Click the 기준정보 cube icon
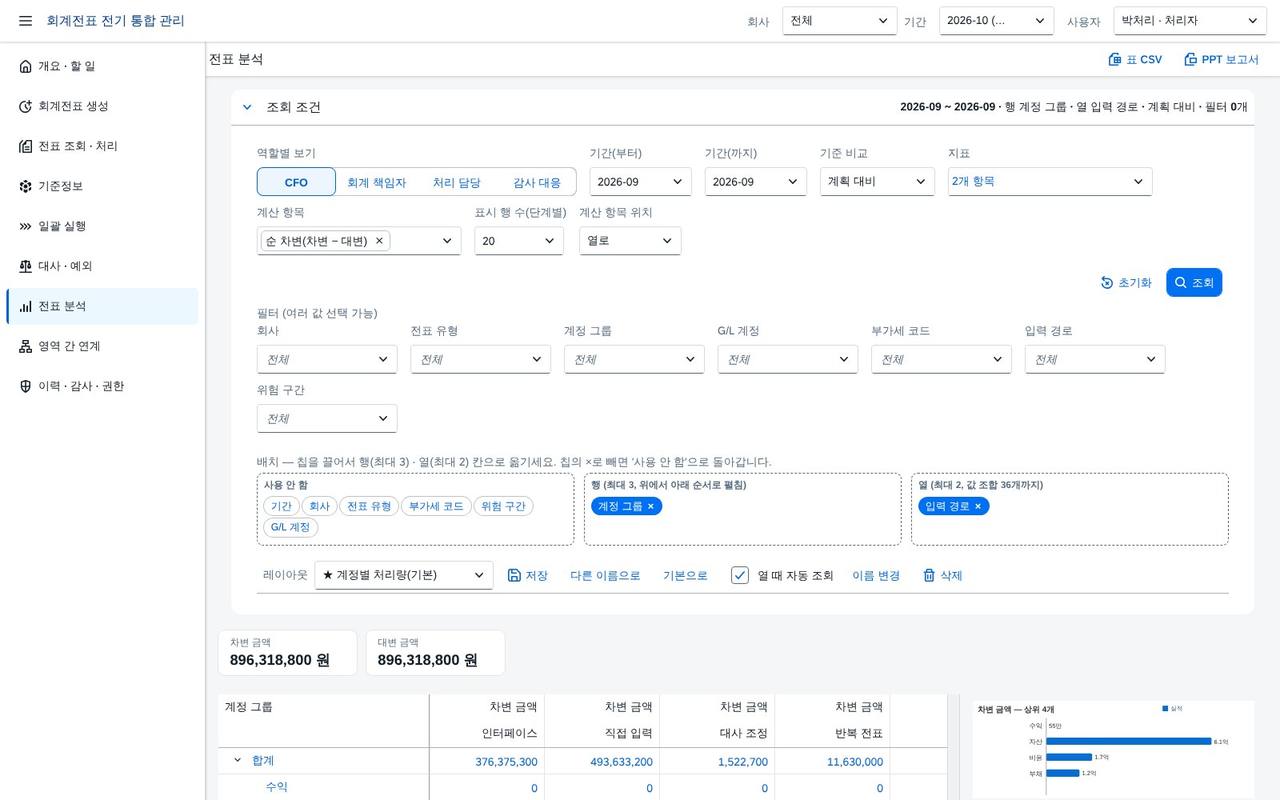The image size is (1280, 800). click(26, 186)
